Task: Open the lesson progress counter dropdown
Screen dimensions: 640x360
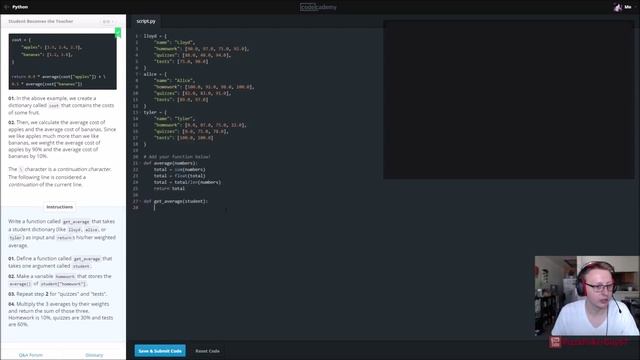Action: [108, 21]
